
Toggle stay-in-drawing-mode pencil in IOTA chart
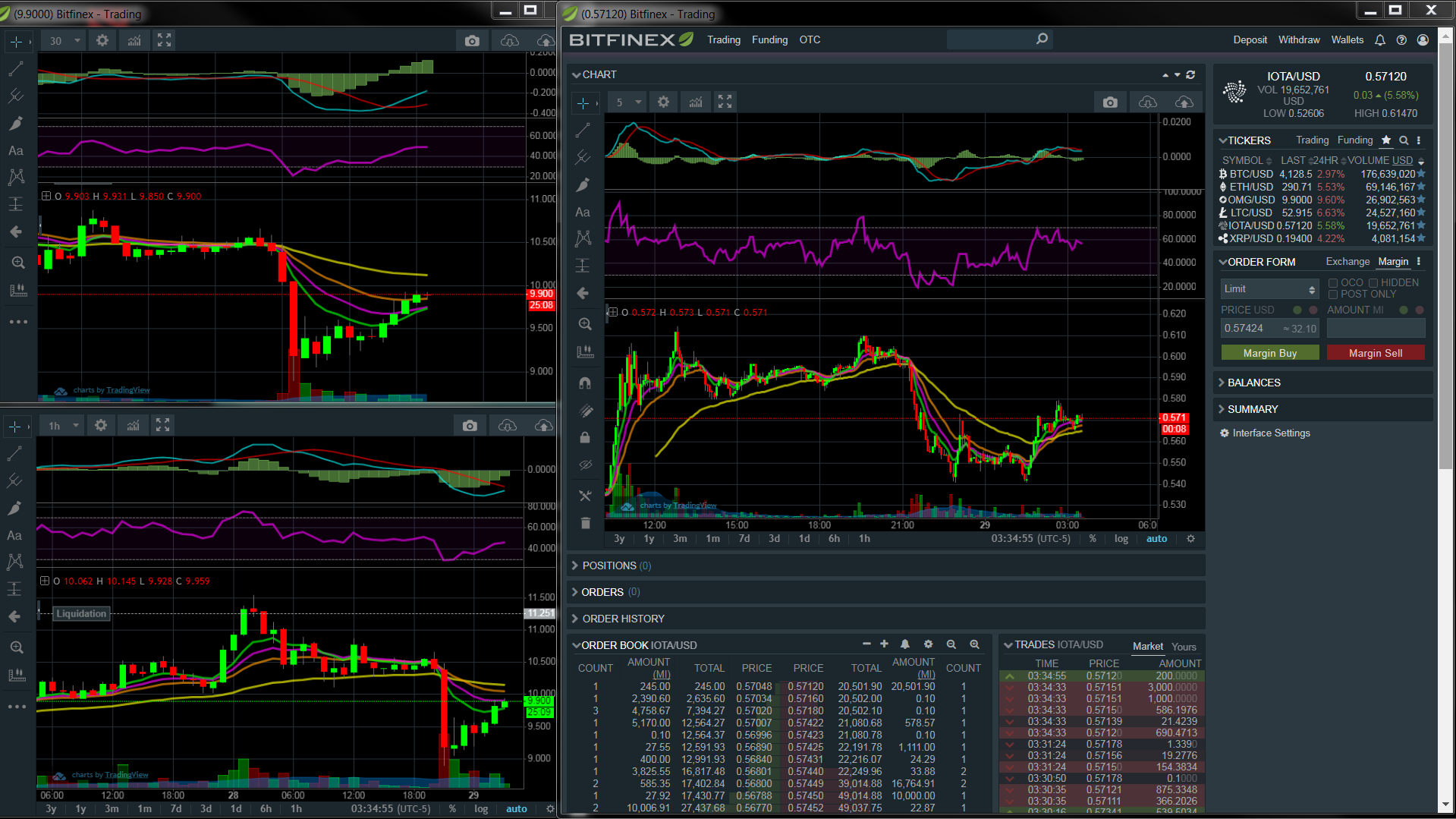click(585, 411)
